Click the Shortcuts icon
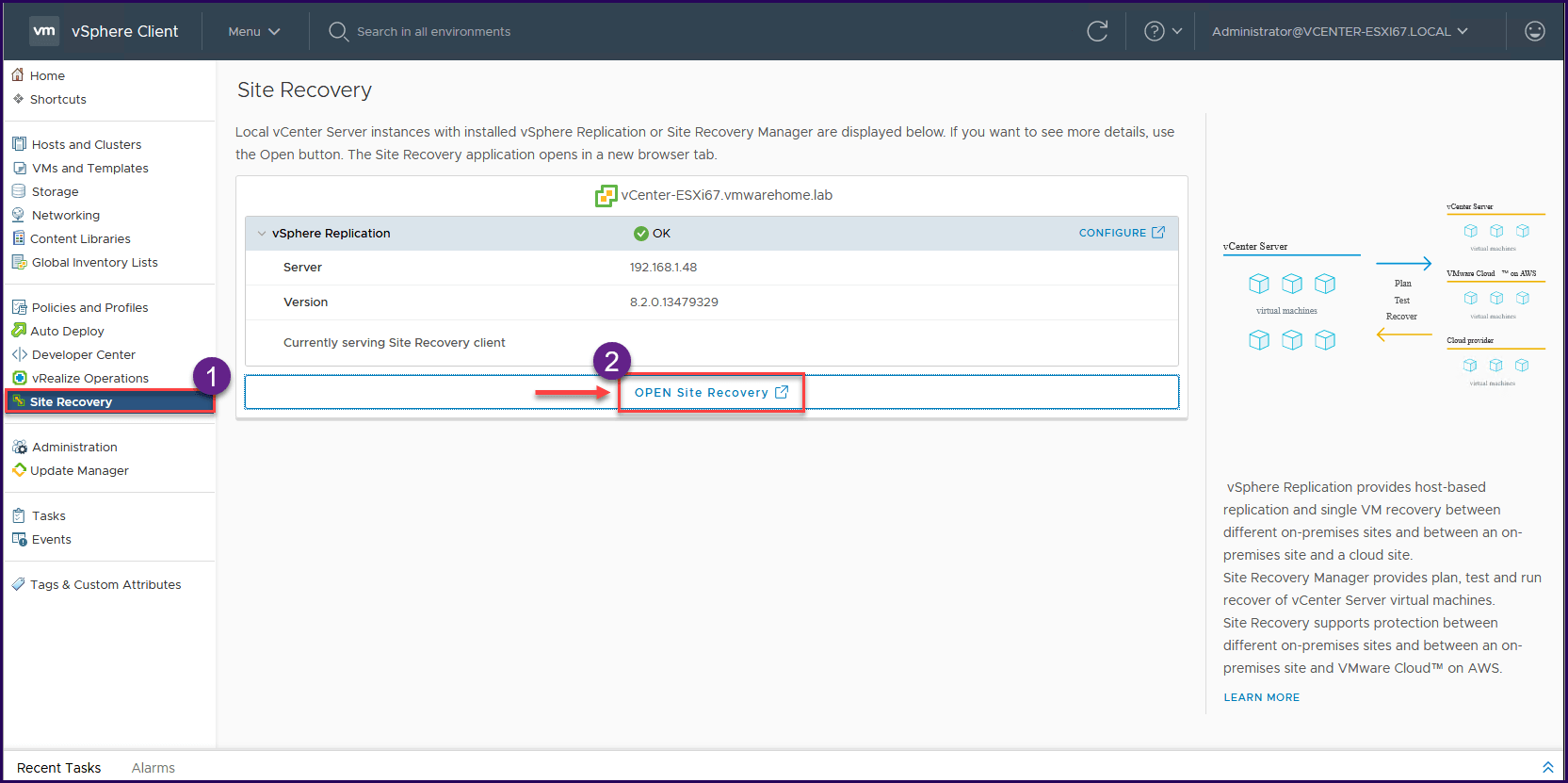Screen dimensions: 1568x783 [18, 99]
